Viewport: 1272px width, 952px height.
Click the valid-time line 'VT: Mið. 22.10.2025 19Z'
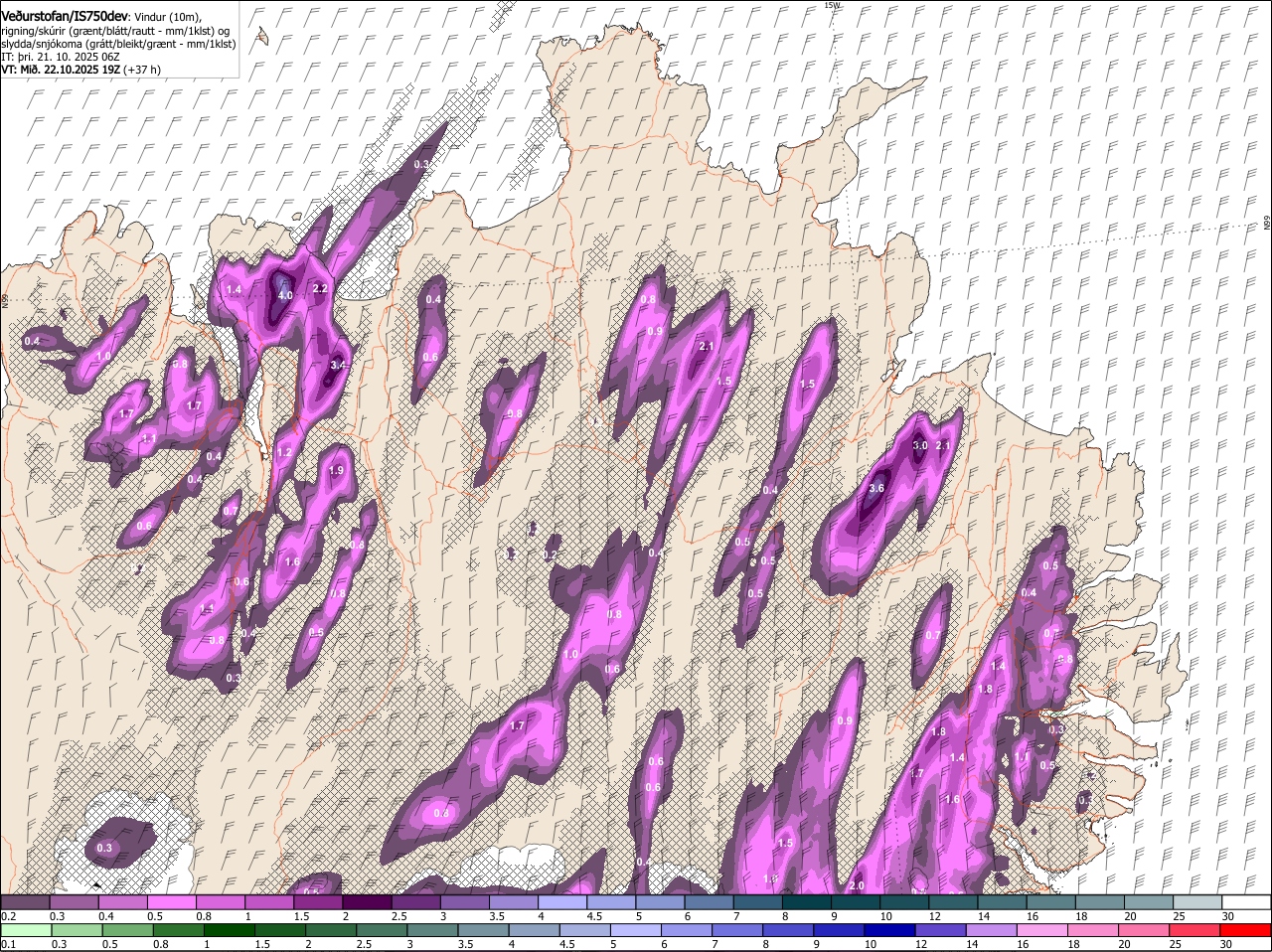coord(62,70)
